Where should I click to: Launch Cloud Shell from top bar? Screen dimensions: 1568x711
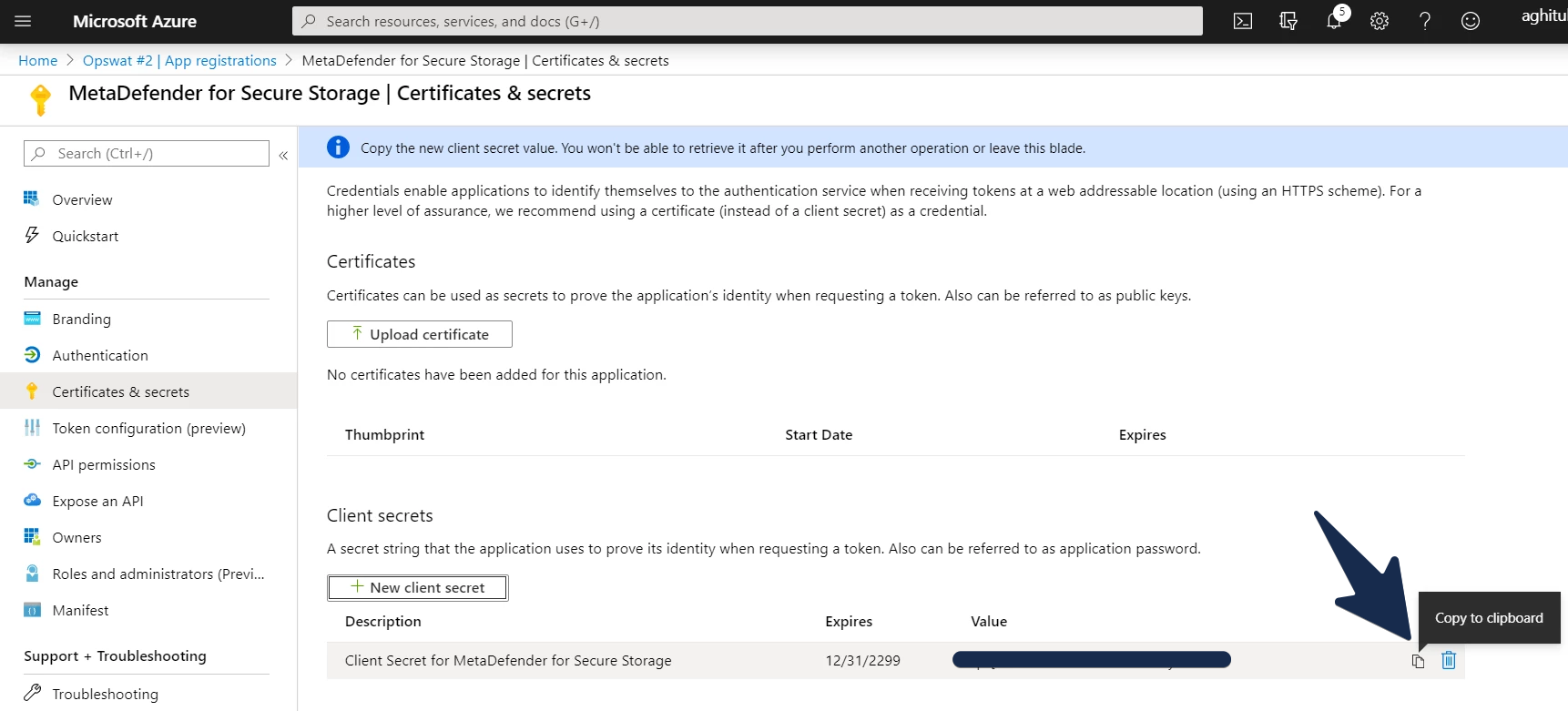[x=1243, y=21]
